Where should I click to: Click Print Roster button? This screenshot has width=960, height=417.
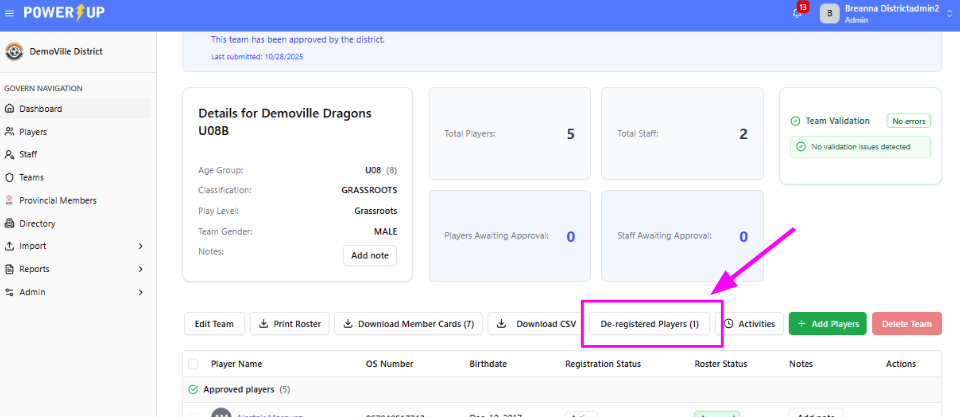(x=290, y=324)
